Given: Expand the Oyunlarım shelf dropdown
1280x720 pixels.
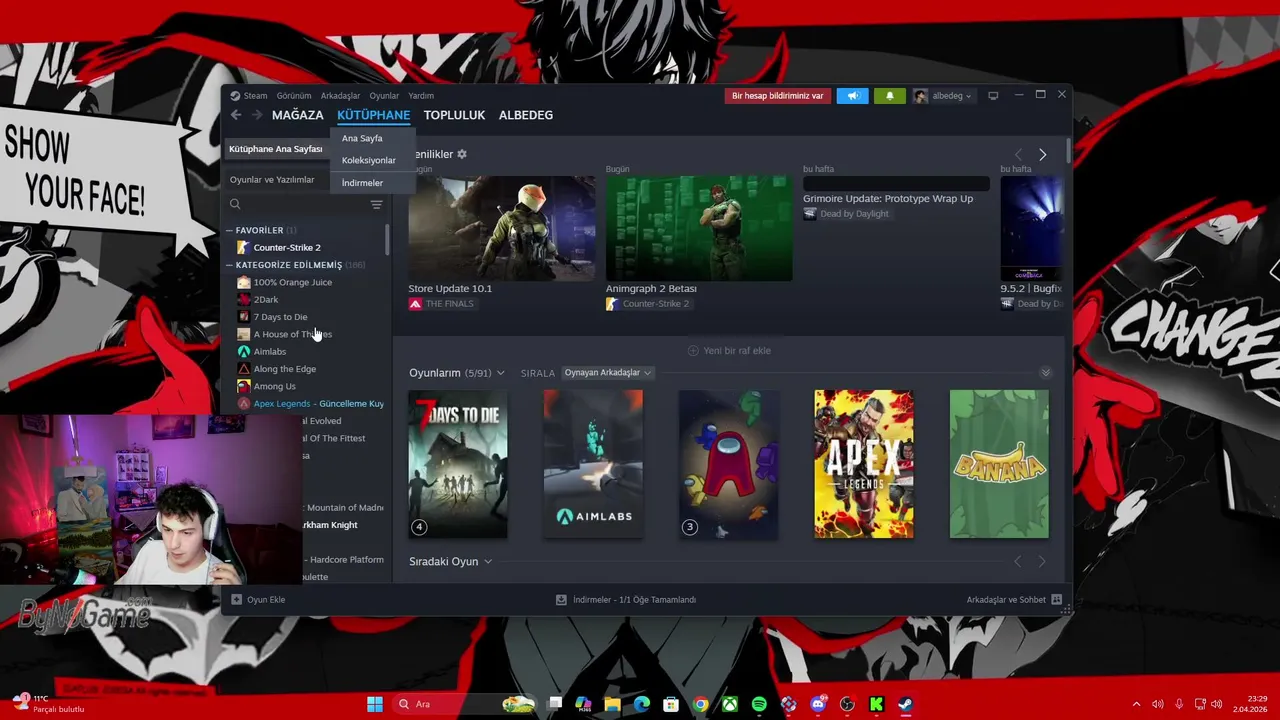Looking at the screenshot, I should 500,373.
